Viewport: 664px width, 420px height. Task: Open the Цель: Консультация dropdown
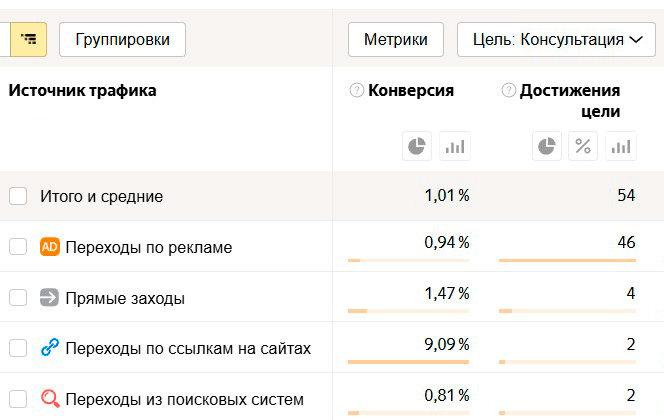555,40
